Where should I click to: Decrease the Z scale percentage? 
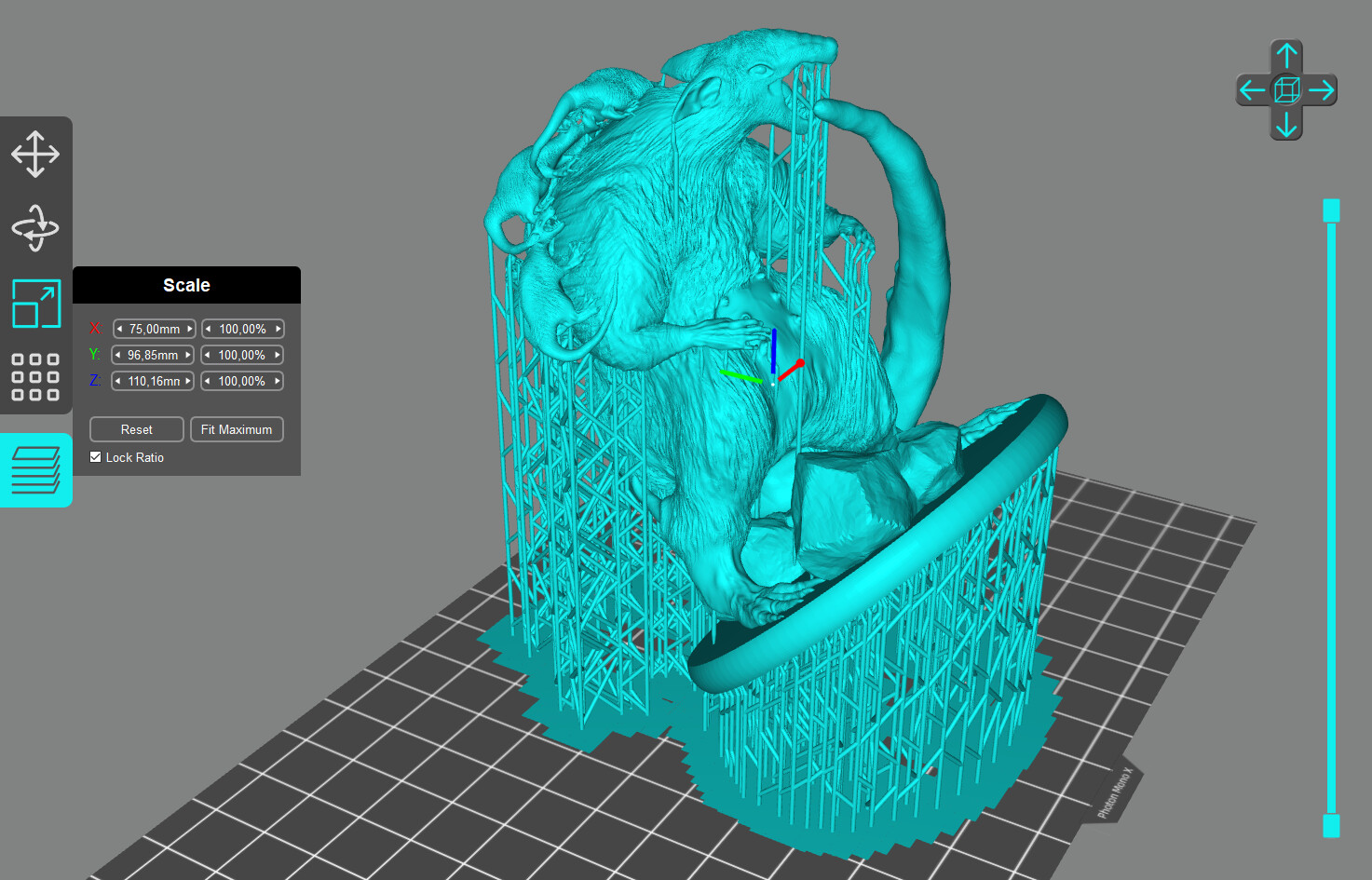click(207, 381)
